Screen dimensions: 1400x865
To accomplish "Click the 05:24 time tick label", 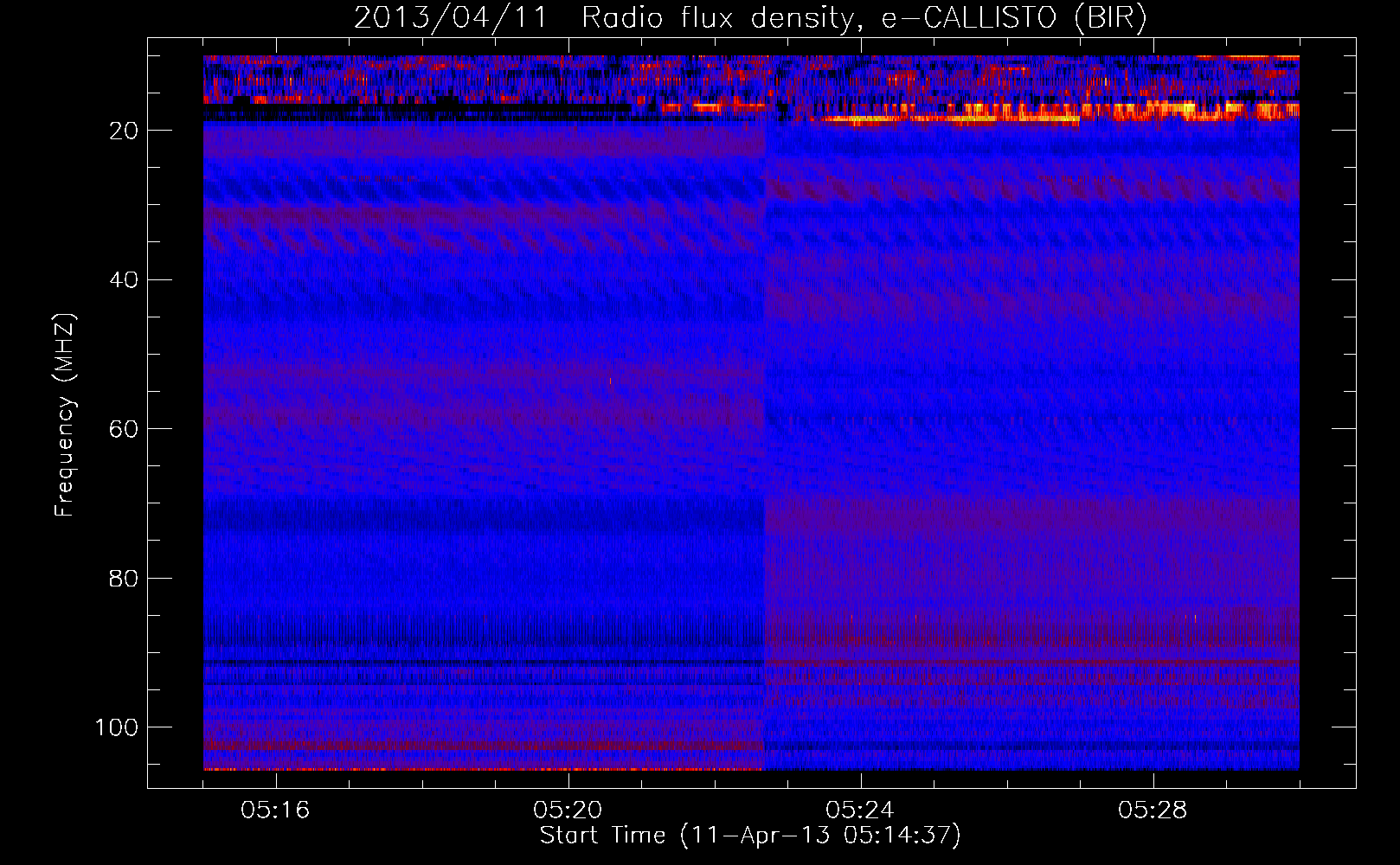I will coord(860,810).
